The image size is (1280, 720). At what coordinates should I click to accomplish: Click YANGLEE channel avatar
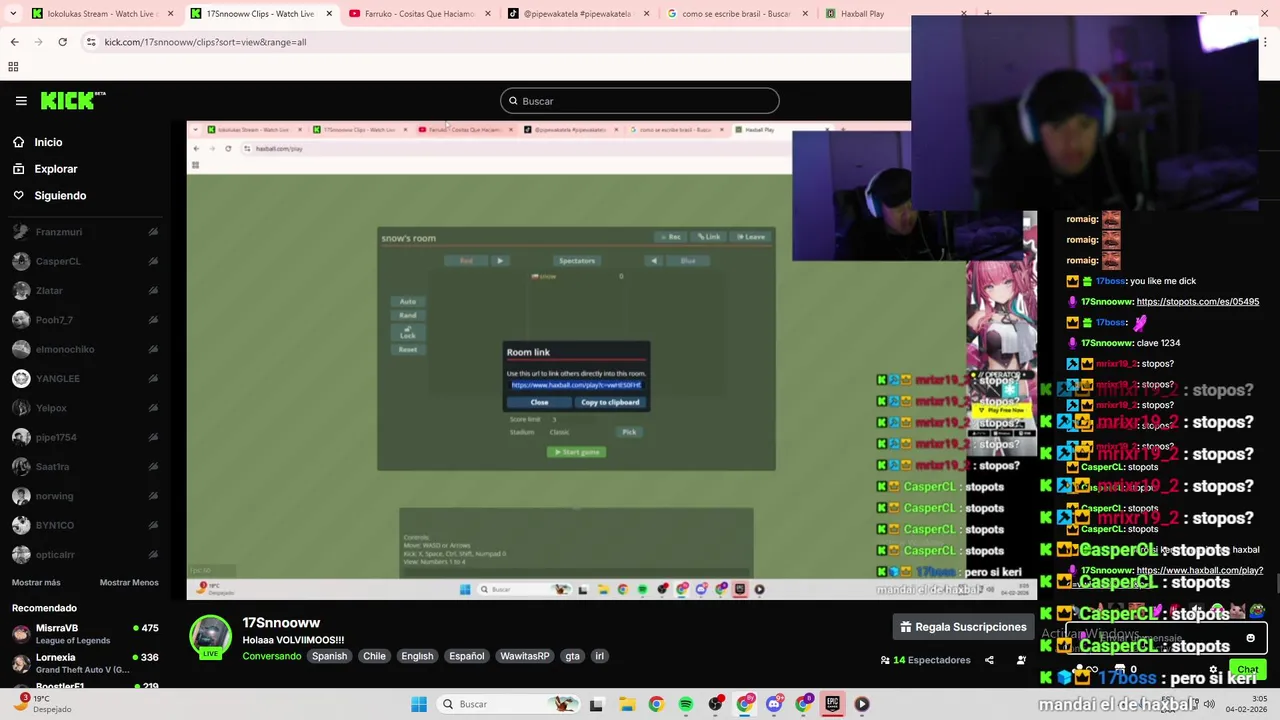pyautogui.click(x=21, y=378)
